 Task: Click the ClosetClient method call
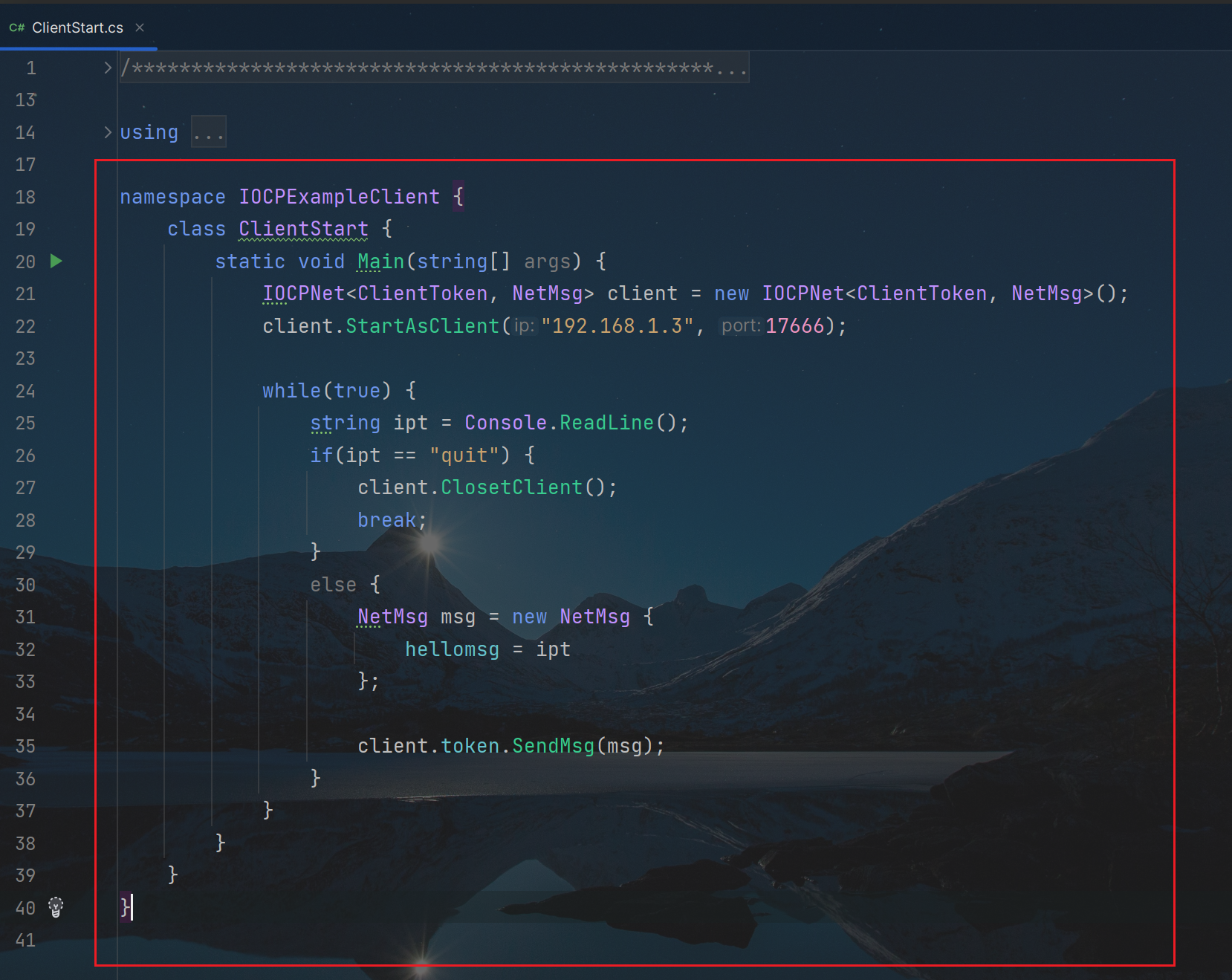pyautogui.click(x=512, y=487)
